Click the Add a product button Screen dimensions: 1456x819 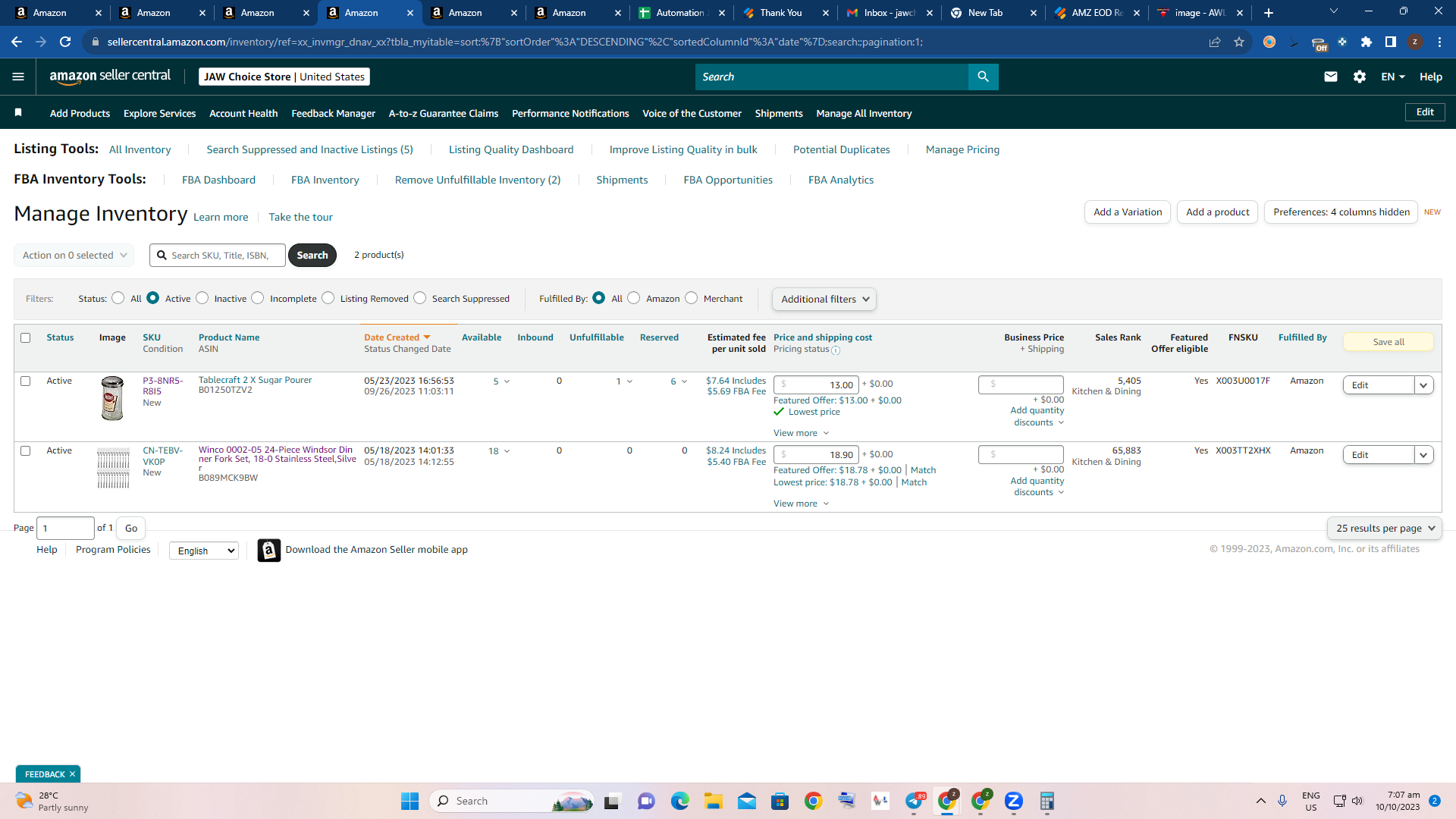click(1218, 212)
